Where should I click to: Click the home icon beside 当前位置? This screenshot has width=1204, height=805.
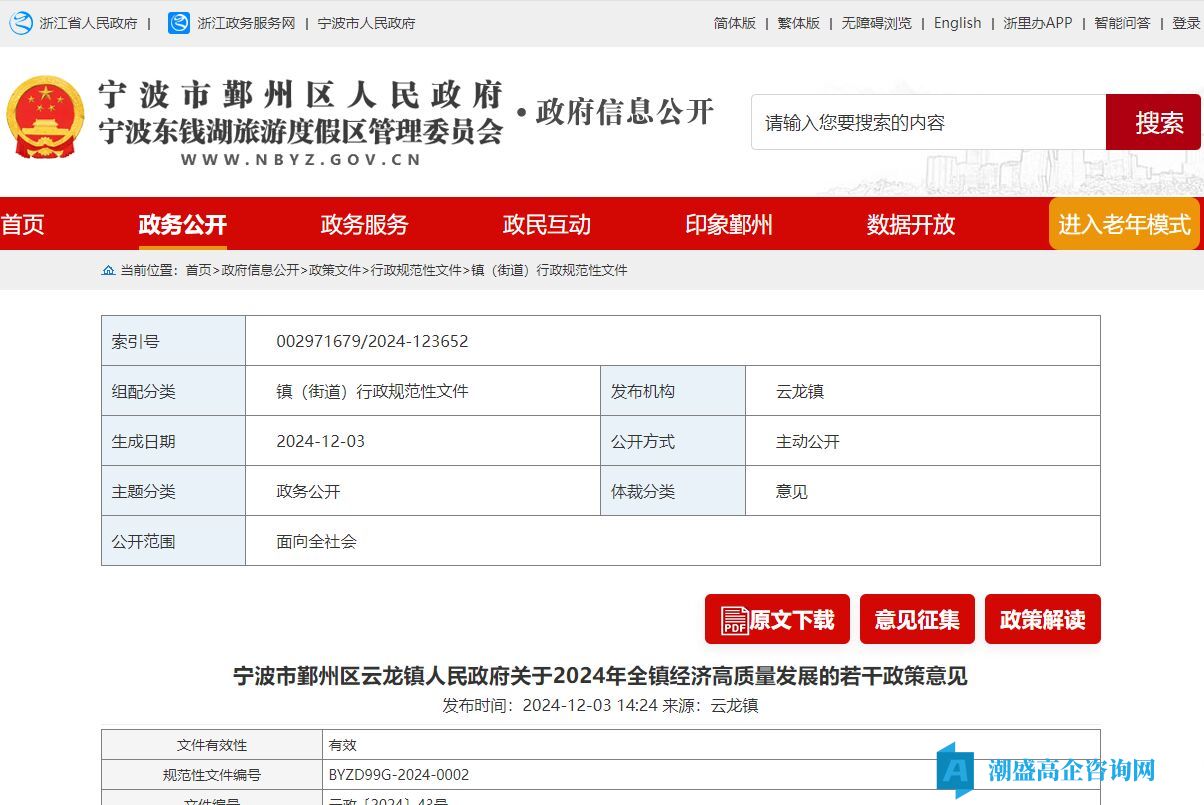108,271
